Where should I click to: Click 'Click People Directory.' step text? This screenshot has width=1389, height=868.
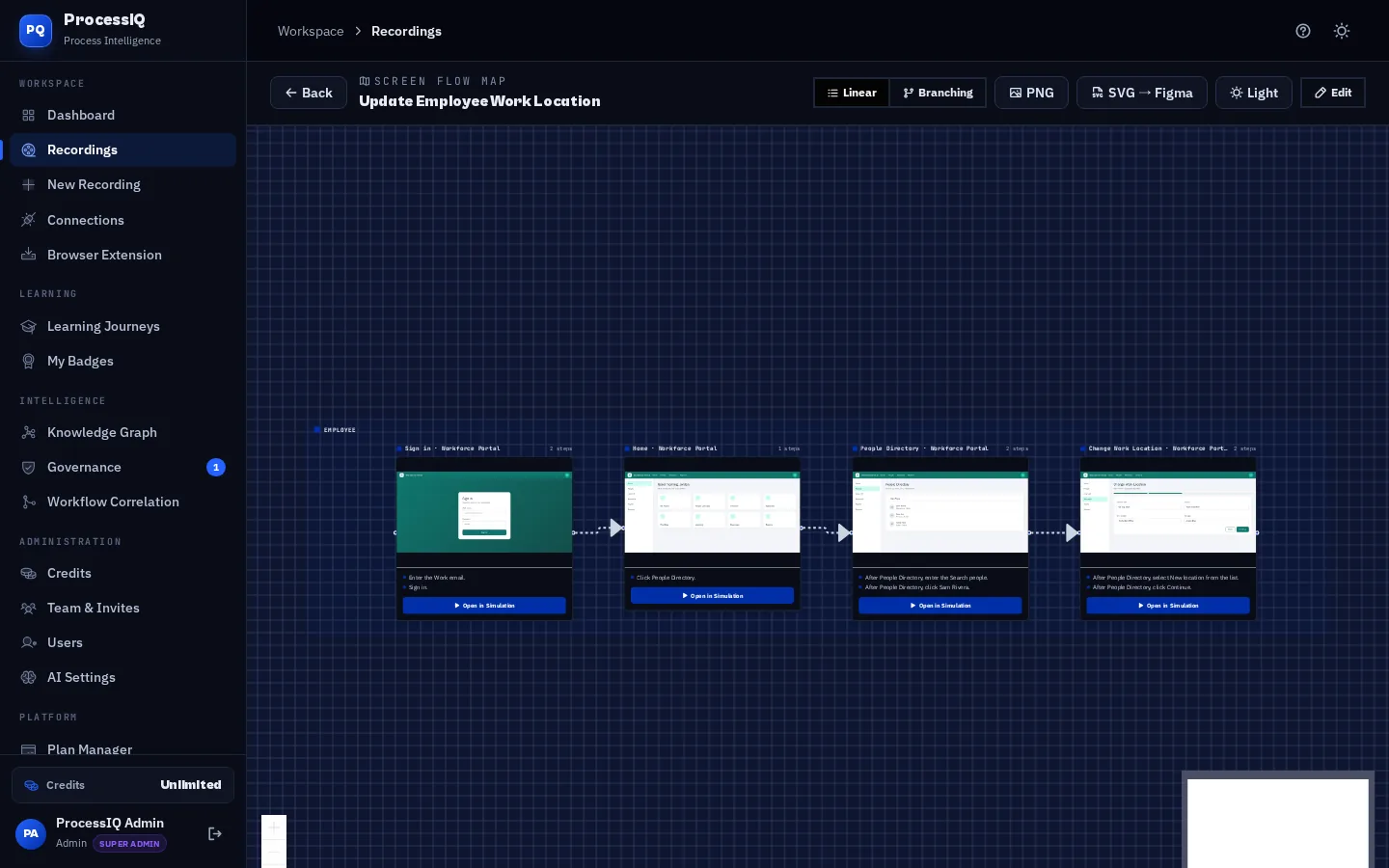(666, 578)
